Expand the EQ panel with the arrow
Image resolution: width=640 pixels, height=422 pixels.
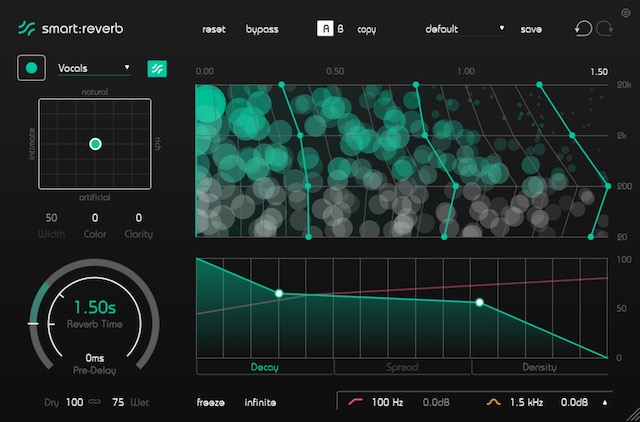coord(603,402)
